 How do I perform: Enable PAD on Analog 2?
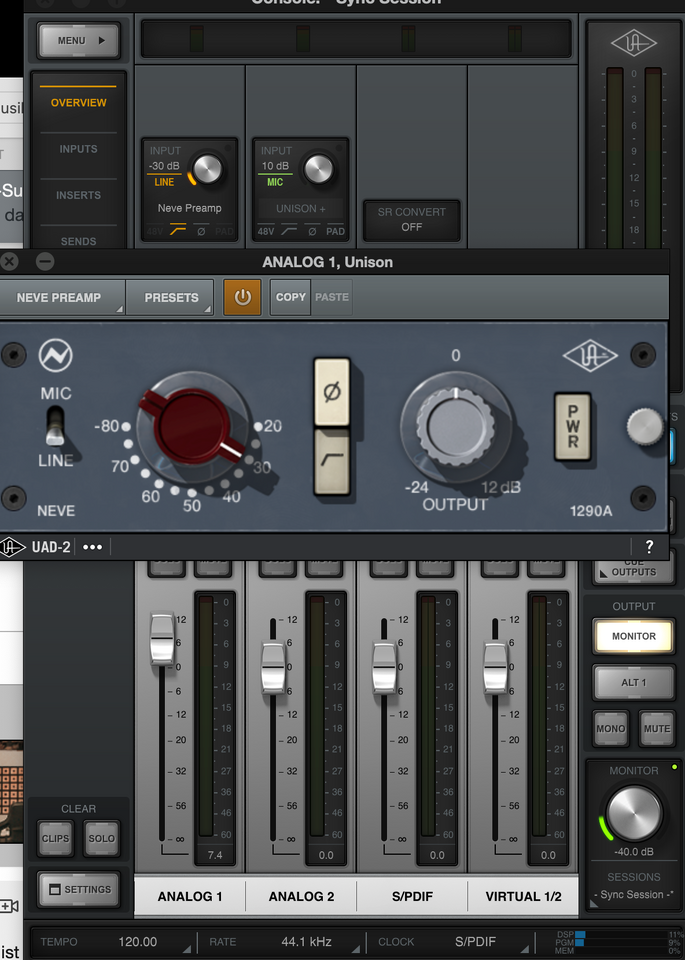(335, 231)
